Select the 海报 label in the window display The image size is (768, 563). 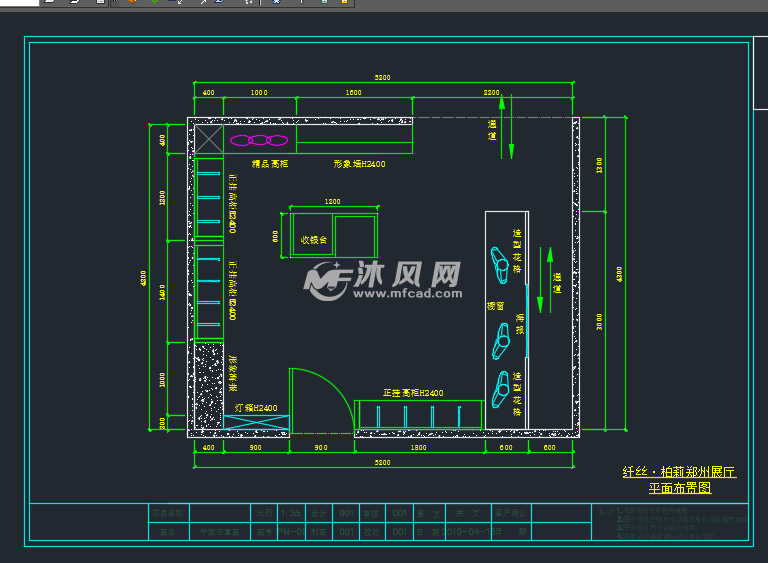[520, 324]
